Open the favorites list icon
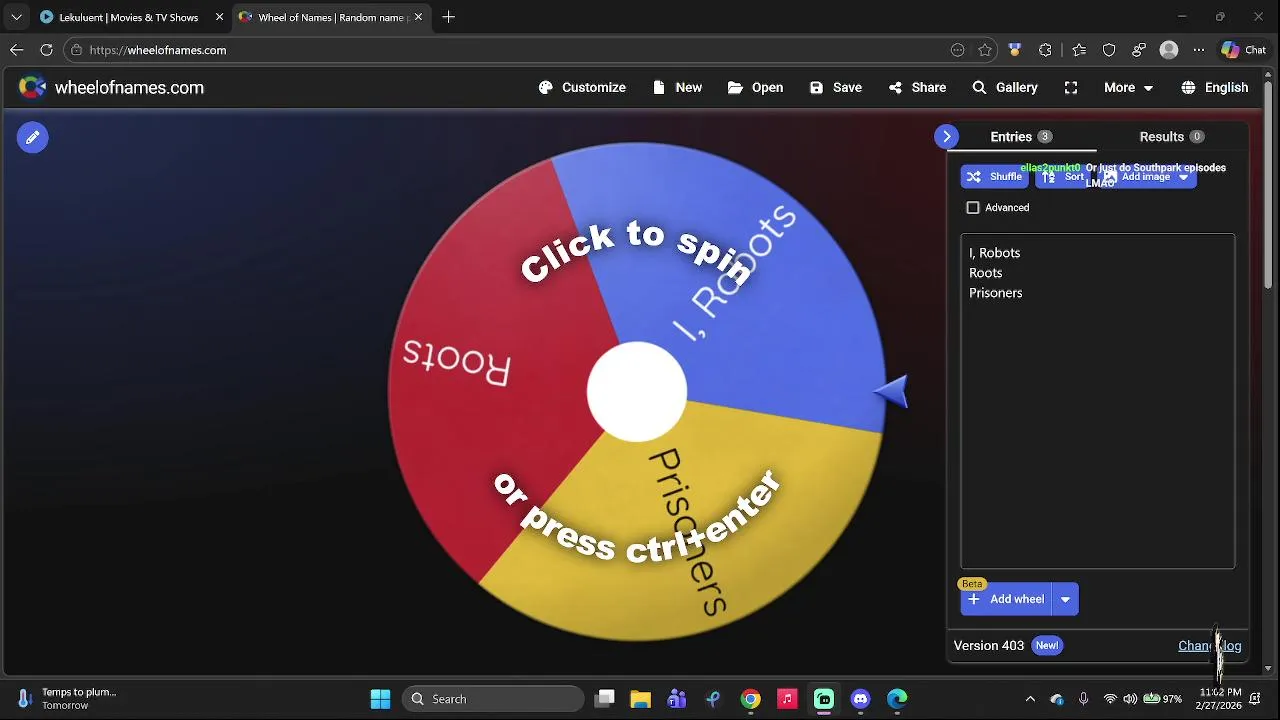The image size is (1280, 720). coord(1079,50)
